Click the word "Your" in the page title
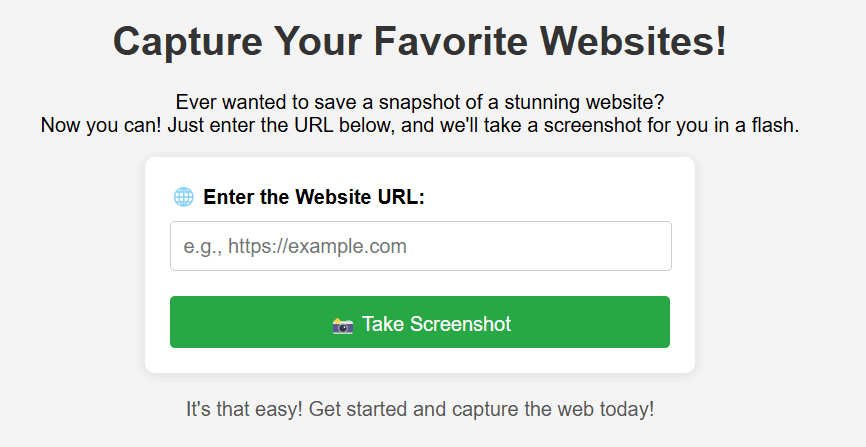The width and height of the screenshot is (866, 447). pyautogui.click(x=318, y=41)
